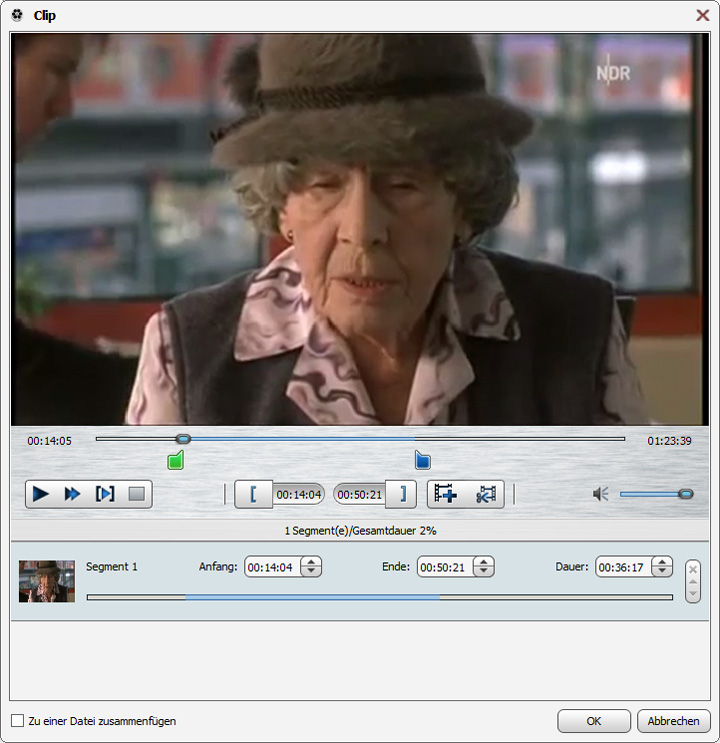720x743 pixels.
Task: Click the Segment 1 range progress bar
Action: click(380, 598)
